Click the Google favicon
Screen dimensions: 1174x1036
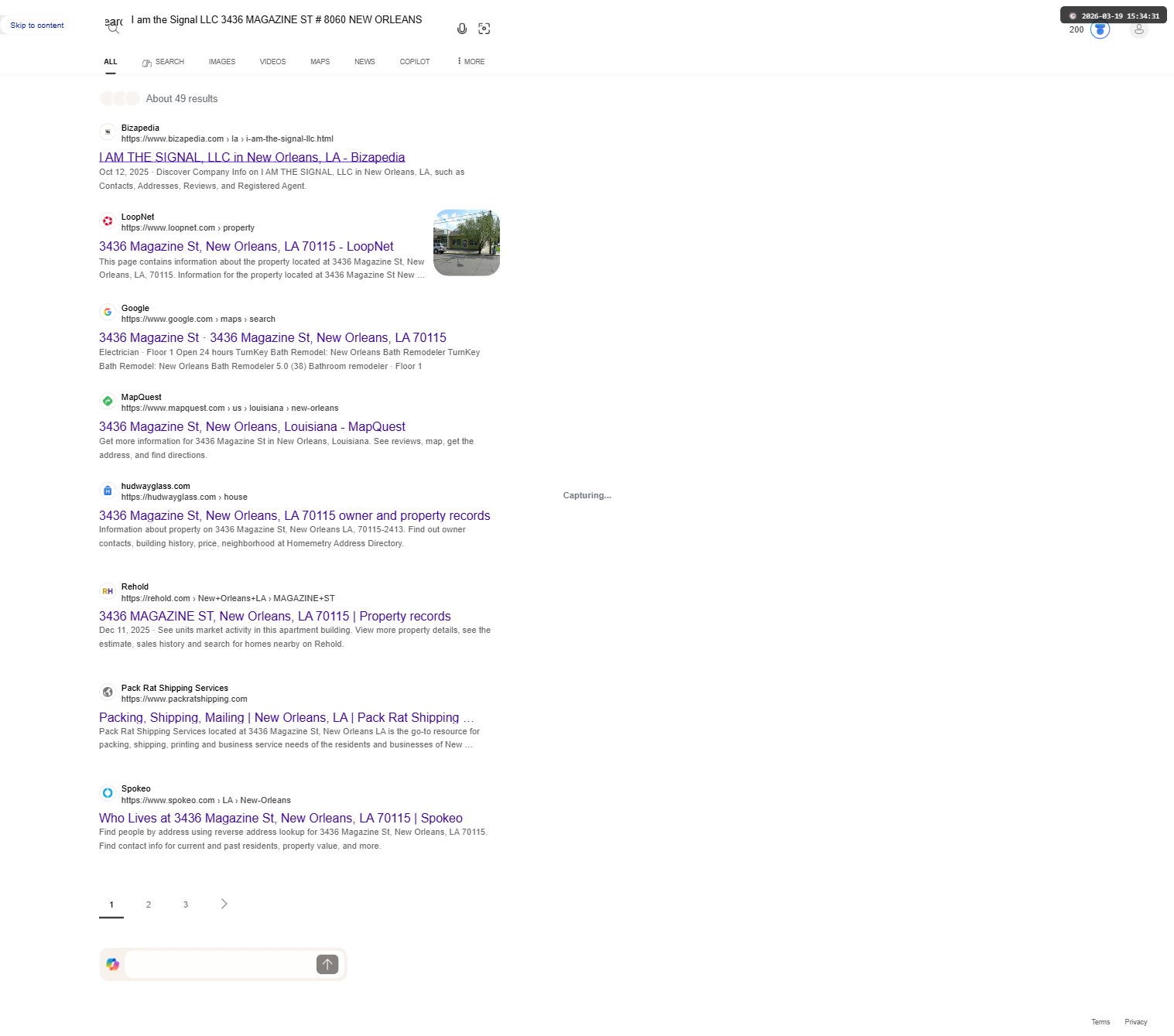108,313
